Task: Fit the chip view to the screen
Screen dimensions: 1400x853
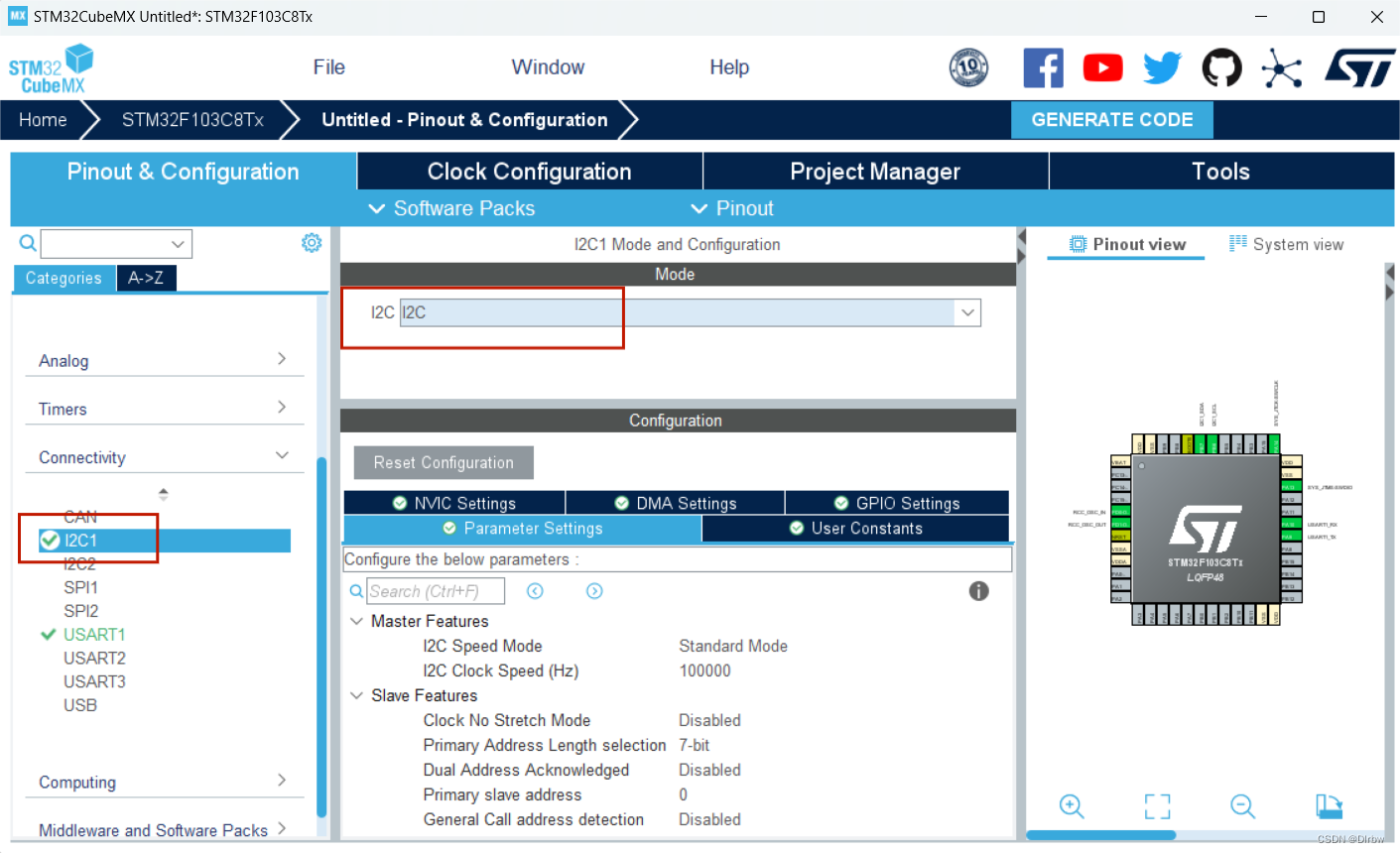Action: click(x=1157, y=805)
